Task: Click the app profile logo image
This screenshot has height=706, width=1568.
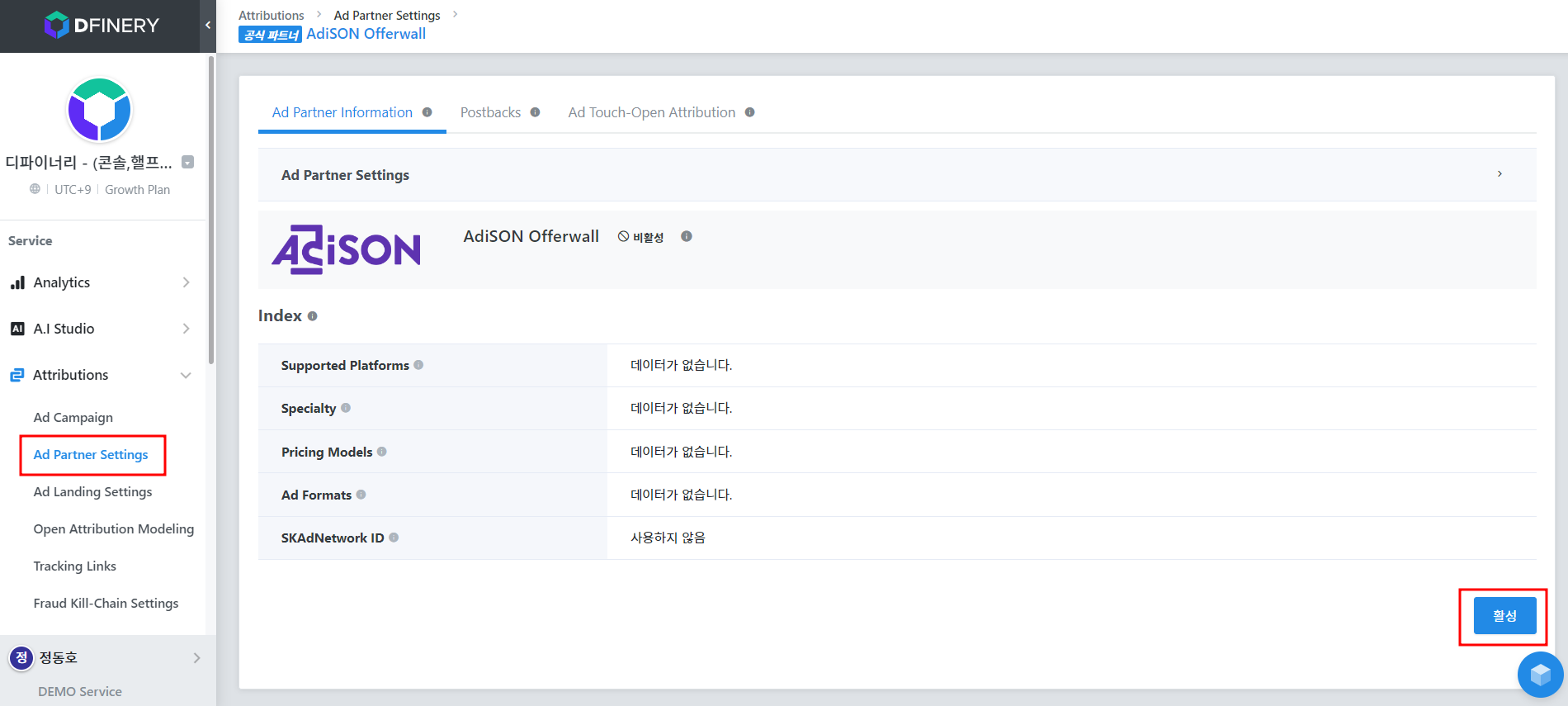Action: (x=99, y=110)
